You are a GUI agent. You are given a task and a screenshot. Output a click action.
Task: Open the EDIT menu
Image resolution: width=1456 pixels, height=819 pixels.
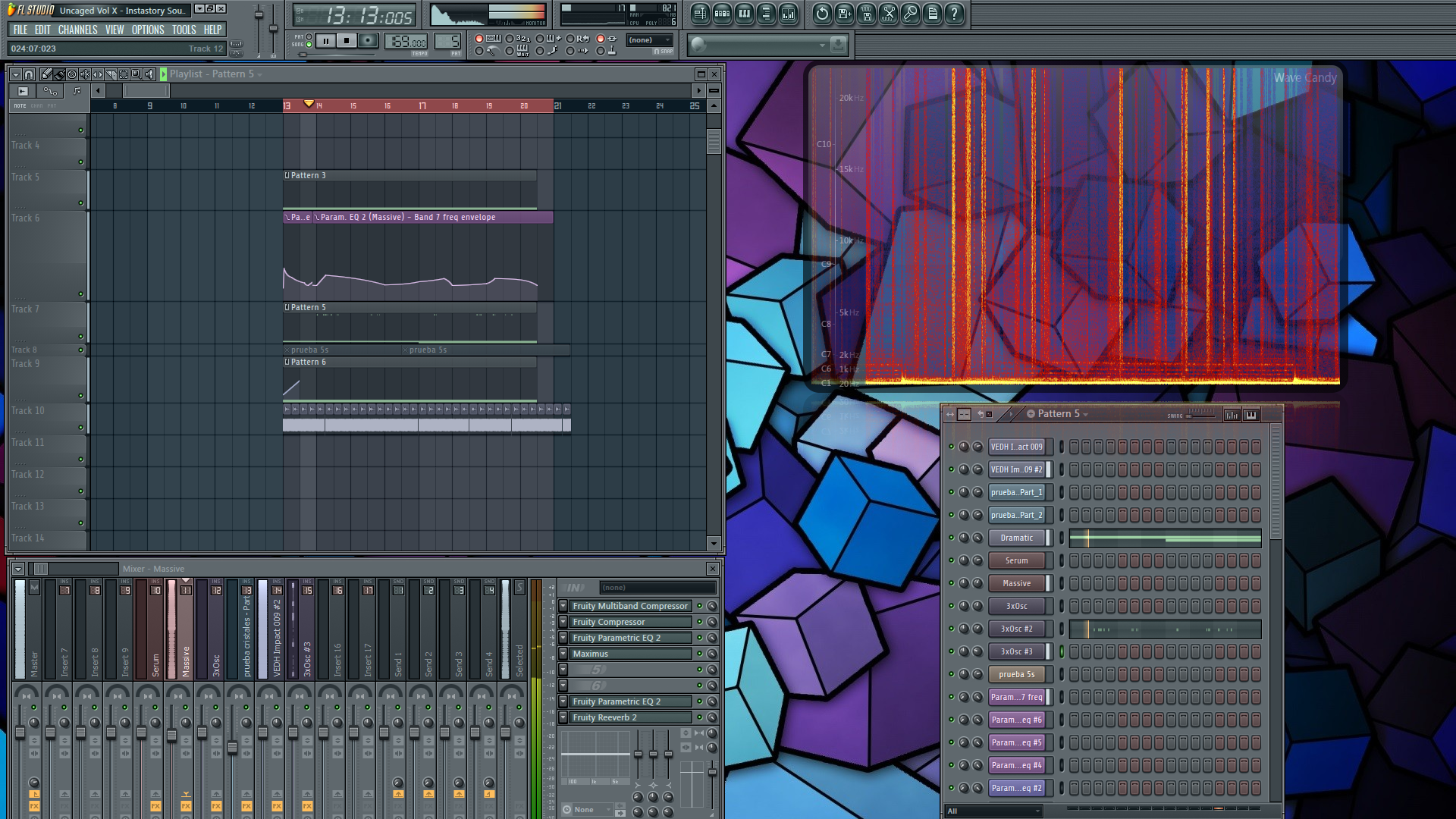(42, 30)
